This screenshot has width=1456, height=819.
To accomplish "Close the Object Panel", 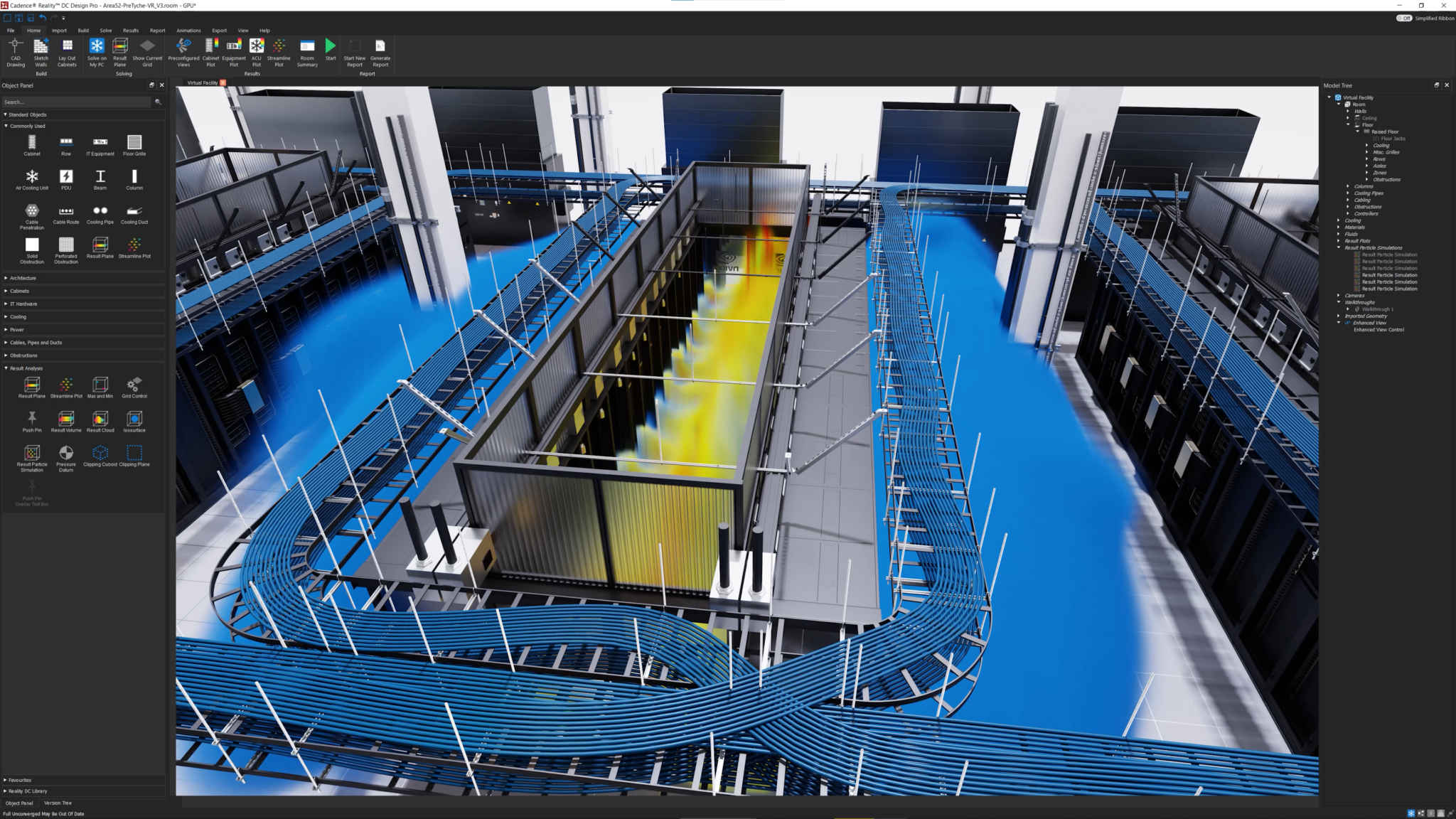I will click(162, 85).
